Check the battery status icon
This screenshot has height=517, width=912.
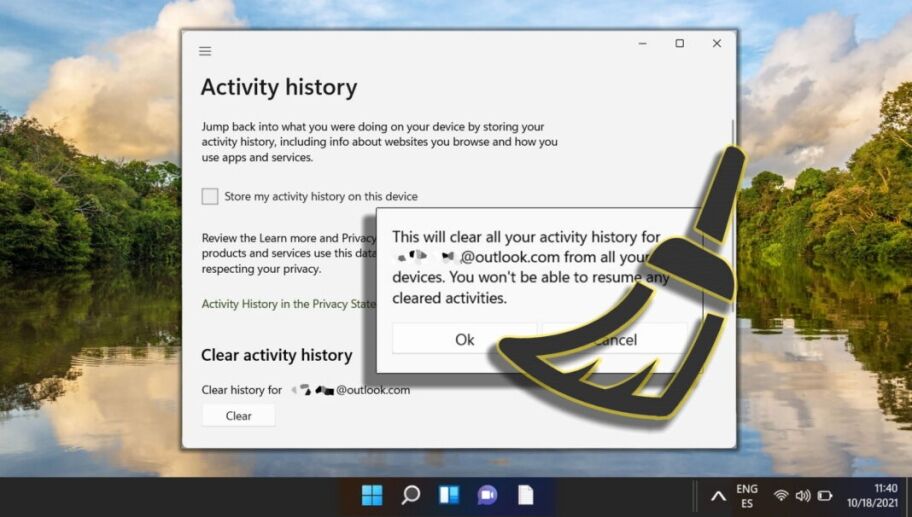(x=825, y=495)
